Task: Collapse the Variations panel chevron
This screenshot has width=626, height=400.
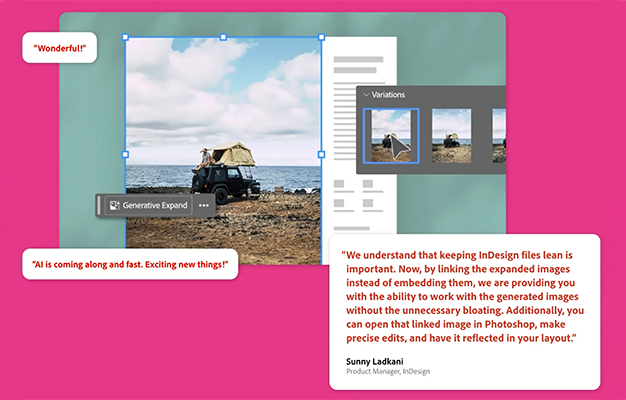Action: point(366,95)
